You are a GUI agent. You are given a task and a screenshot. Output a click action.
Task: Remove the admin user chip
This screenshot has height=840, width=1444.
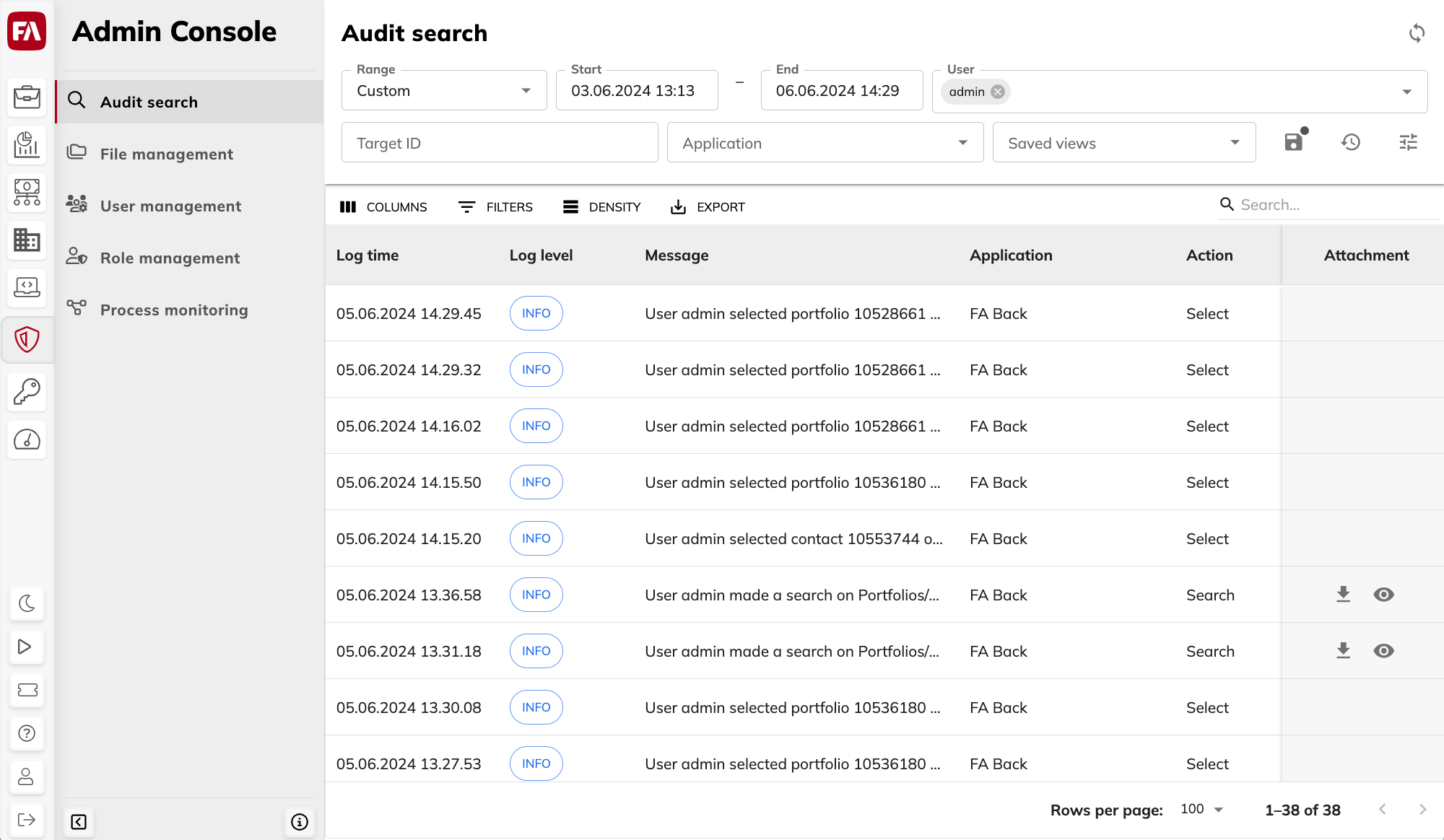(998, 92)
